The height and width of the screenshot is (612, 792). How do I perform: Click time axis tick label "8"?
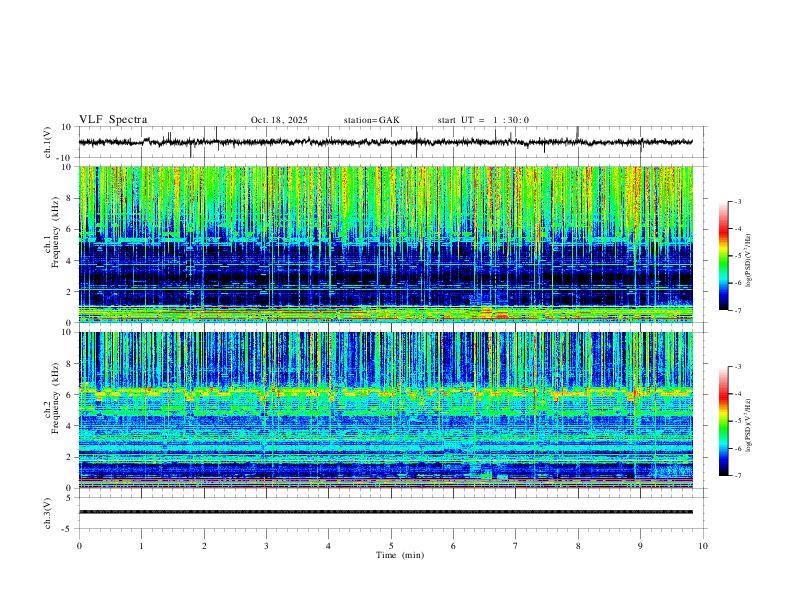pyautogui.click(x=578, y=546)
